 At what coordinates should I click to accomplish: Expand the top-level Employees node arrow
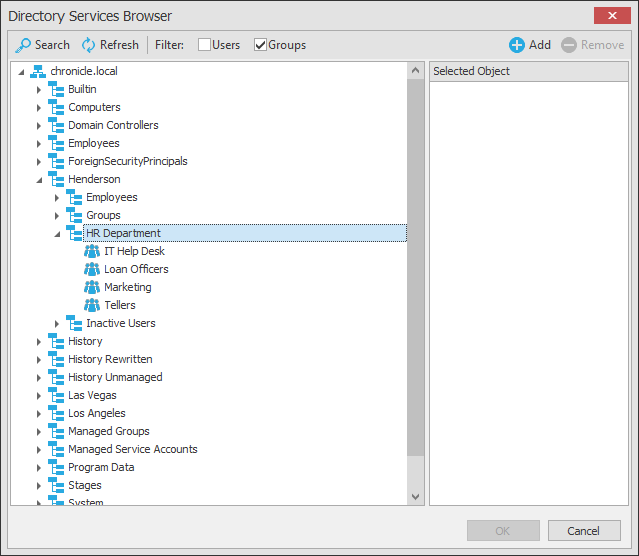click(x=39, y=143)
